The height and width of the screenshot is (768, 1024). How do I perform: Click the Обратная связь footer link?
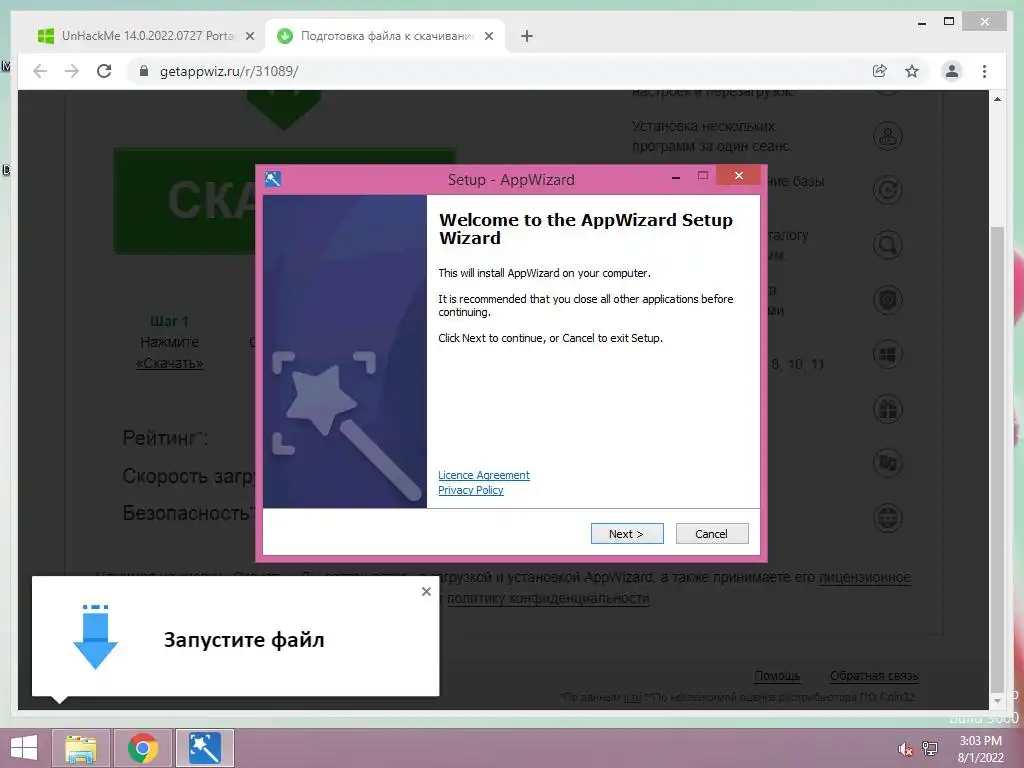coord(874,676)
